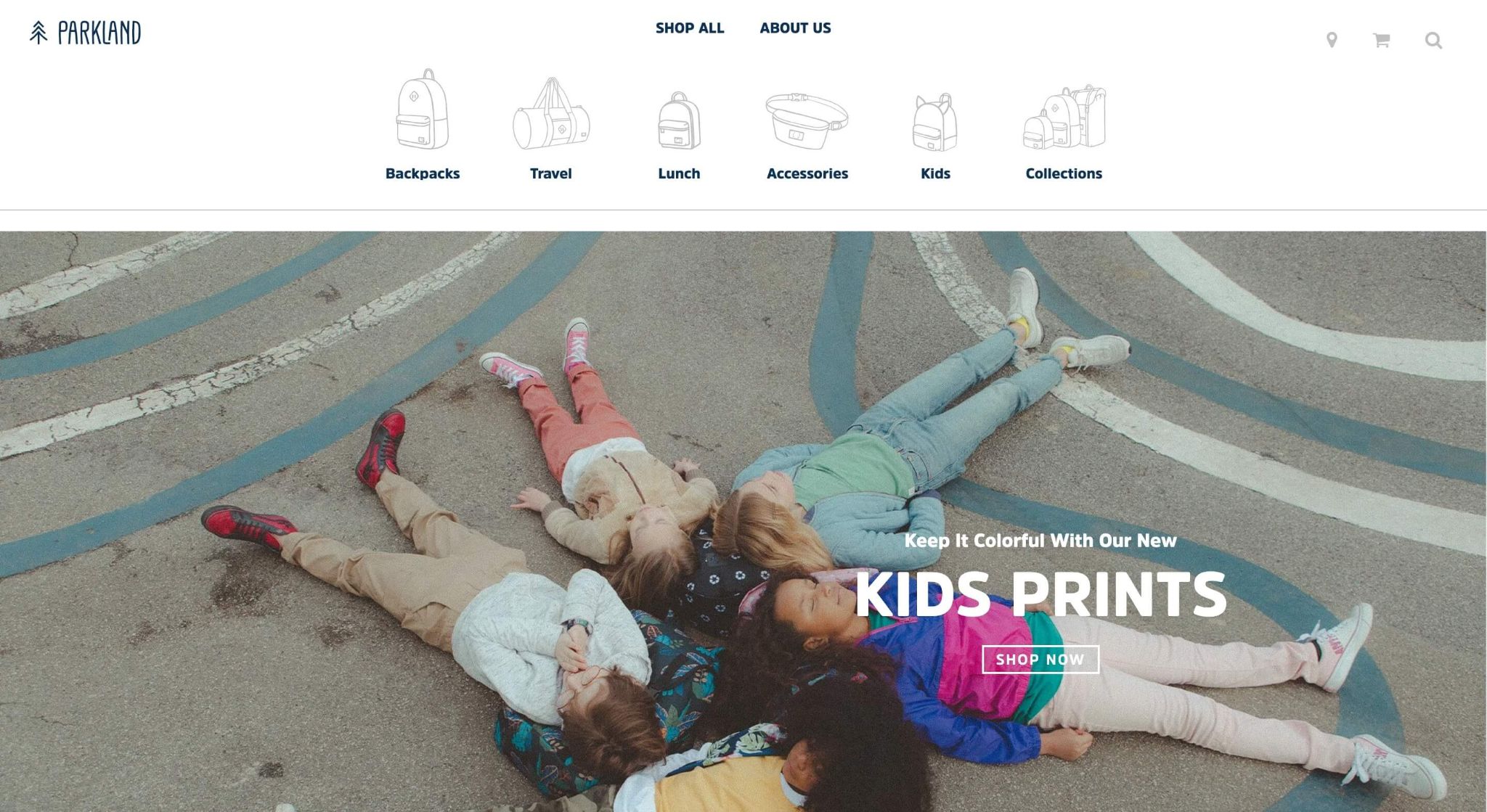Go to the Travel category link
Screen dimensions: 1487x812
(x=551, y=173)
